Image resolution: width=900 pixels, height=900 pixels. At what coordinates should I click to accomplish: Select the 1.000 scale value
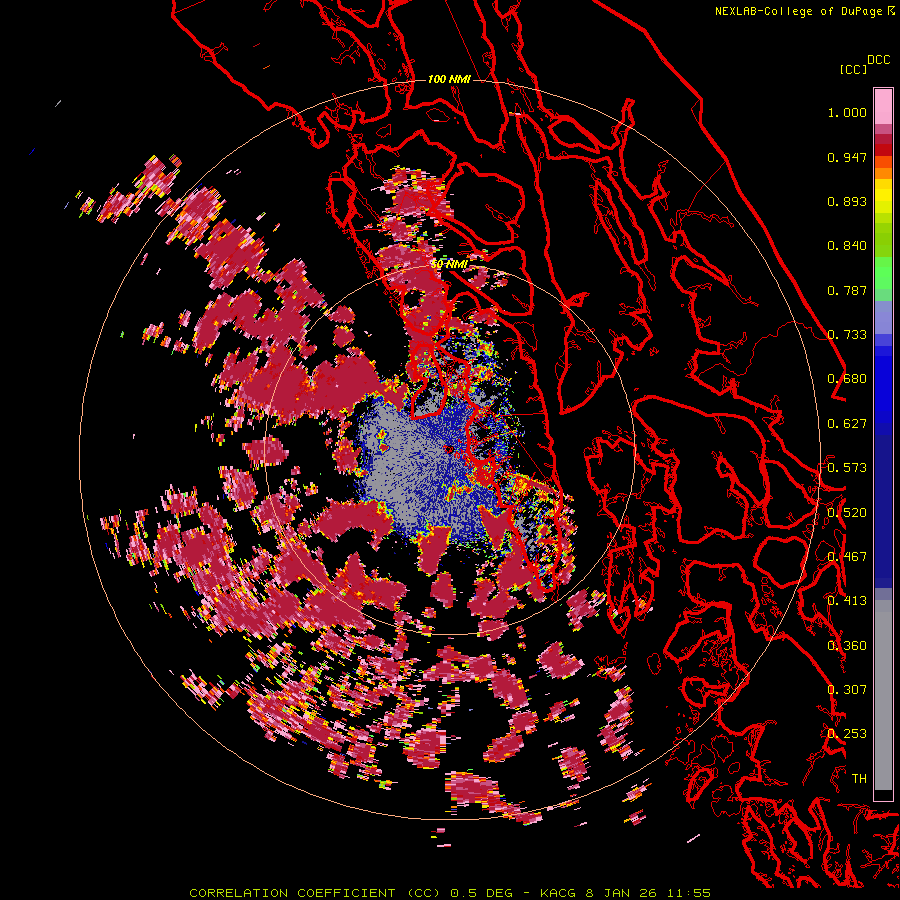tap(847, 112)
